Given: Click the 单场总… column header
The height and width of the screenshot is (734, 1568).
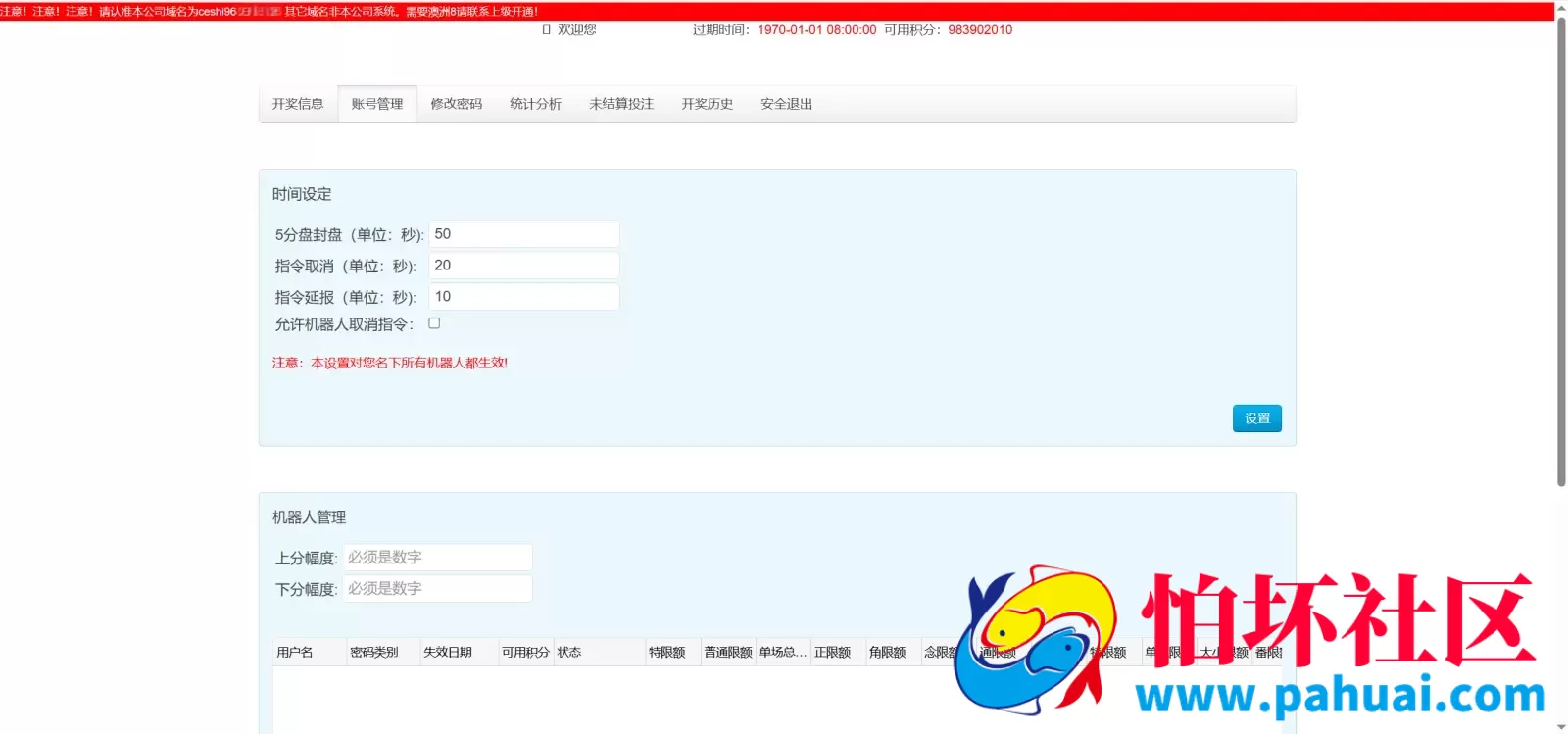Looking at the screenshot, I should [x=783, y=653].
